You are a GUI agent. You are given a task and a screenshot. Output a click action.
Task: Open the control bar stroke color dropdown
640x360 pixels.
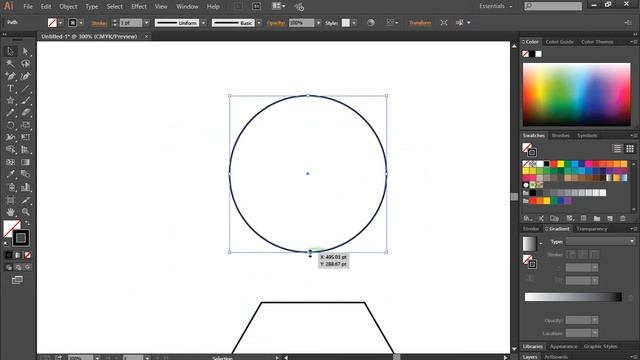pyautogui.click(x=81, y=23)
